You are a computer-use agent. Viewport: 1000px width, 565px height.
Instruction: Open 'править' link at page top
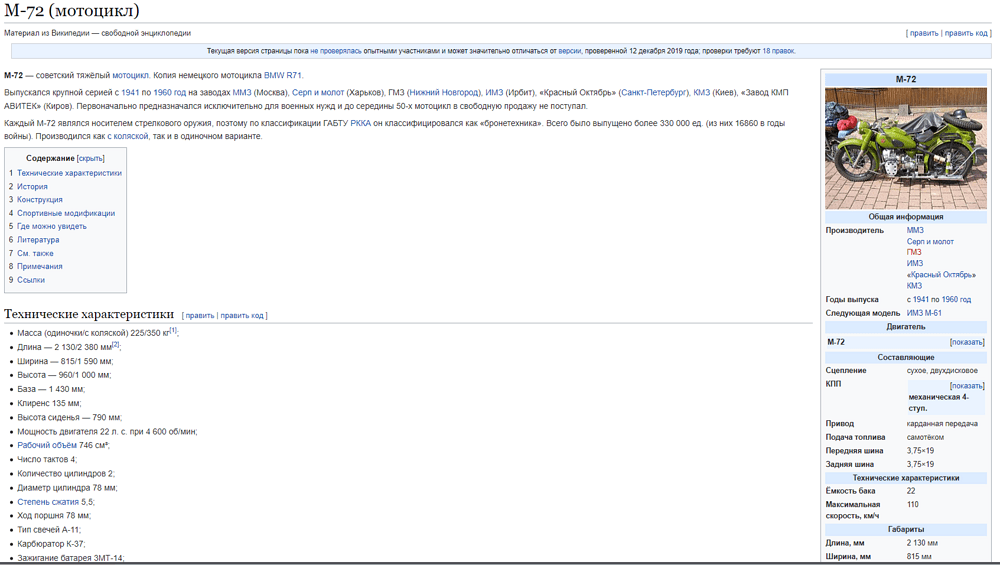point(923,33)
